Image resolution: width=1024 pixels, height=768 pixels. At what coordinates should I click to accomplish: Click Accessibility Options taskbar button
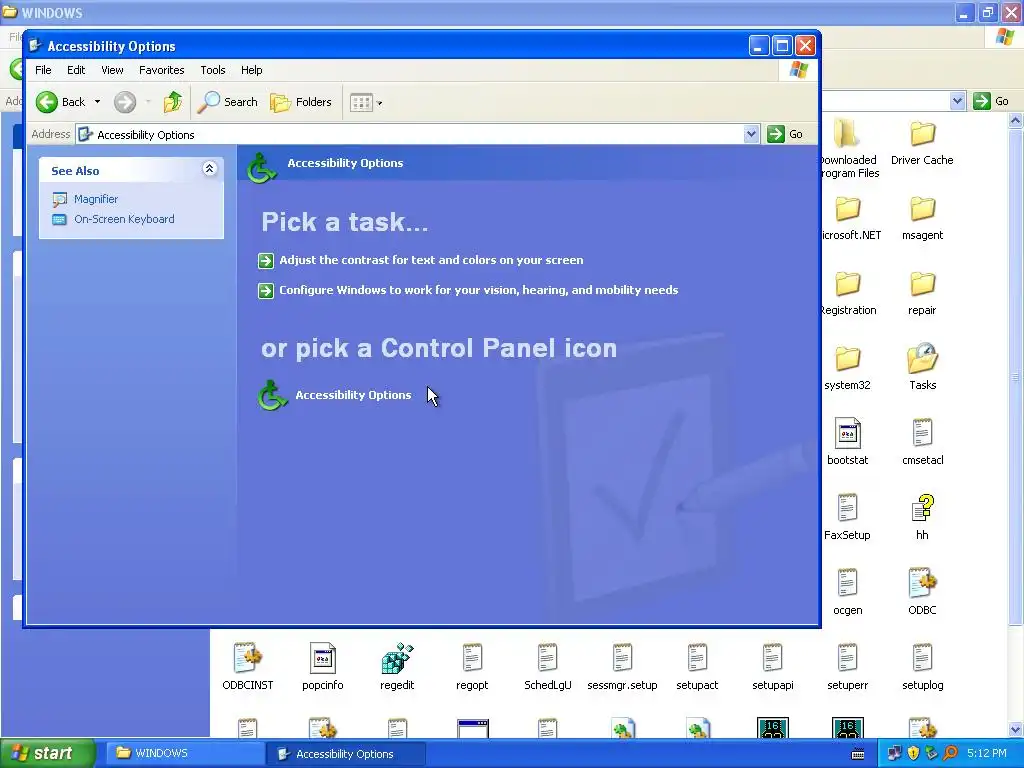click(345, 754)
